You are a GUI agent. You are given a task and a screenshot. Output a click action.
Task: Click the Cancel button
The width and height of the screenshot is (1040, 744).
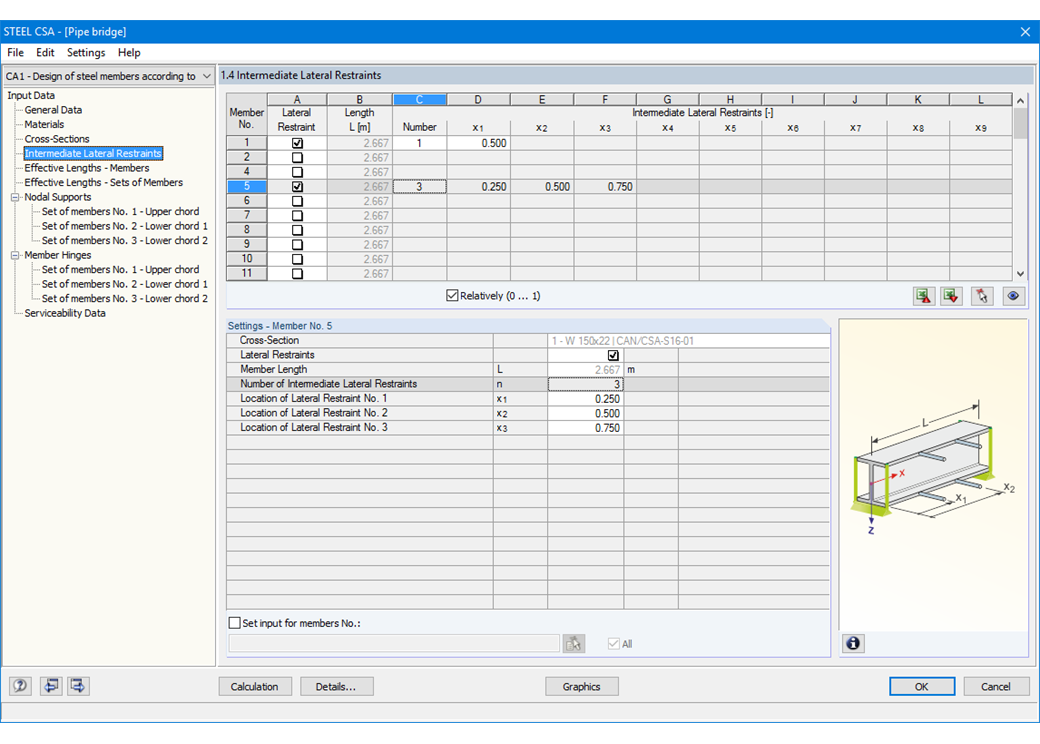(996, 686)
